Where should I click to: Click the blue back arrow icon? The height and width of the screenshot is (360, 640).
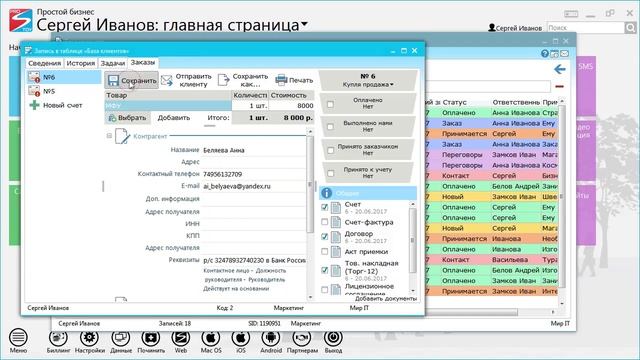tap(560, 69)
